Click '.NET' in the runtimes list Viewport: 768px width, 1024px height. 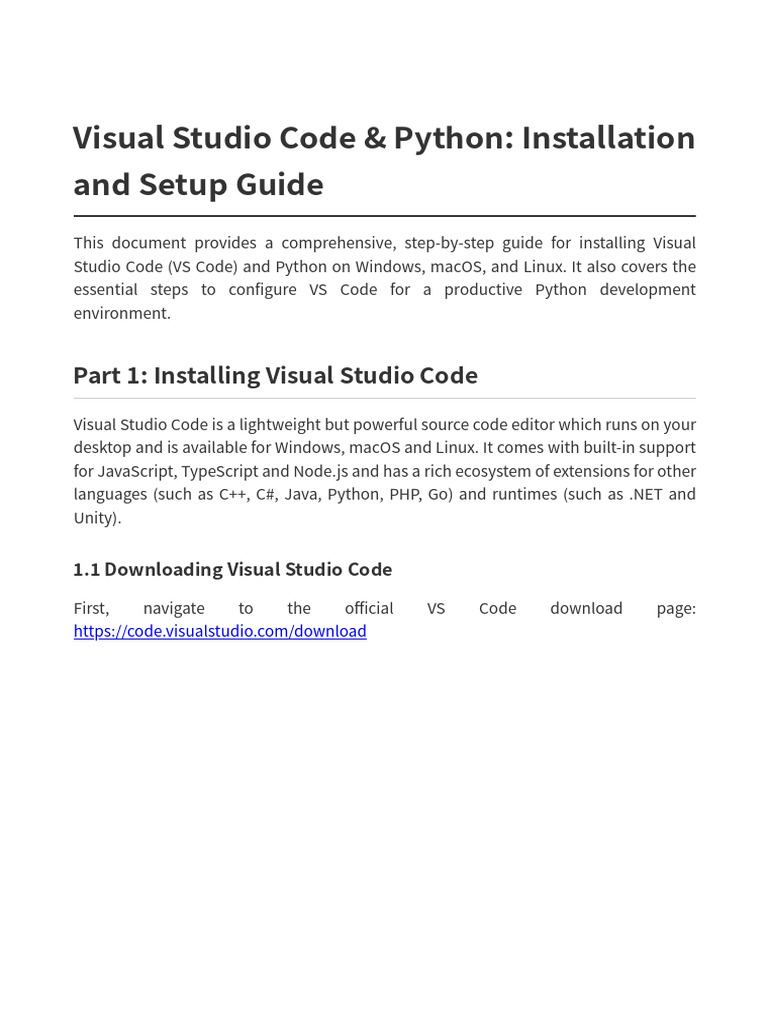[646, 494]
